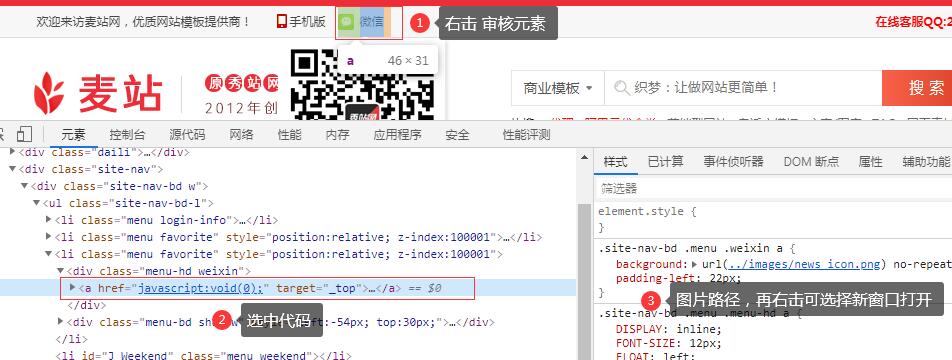Expand the menu login-info li node
This screenshot has height=360, width=952.
pyautogui.click(x=49, y=219)
